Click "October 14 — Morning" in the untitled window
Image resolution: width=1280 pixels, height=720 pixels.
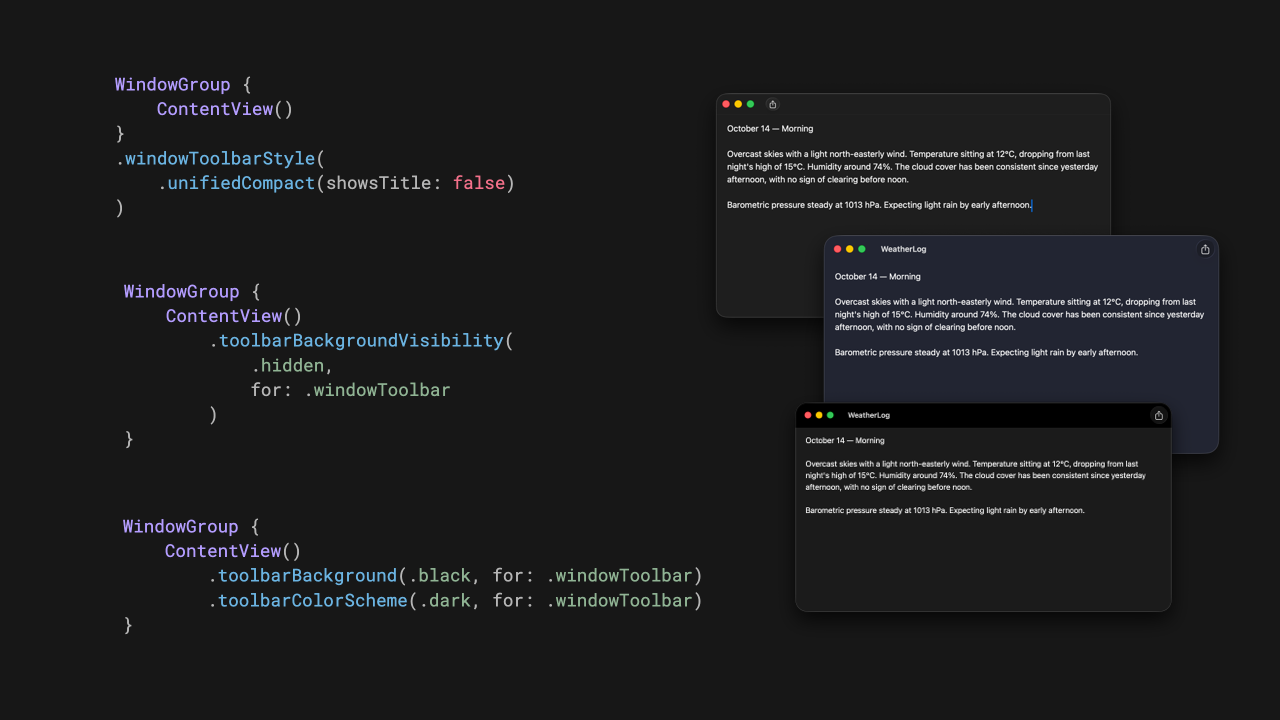770,129
